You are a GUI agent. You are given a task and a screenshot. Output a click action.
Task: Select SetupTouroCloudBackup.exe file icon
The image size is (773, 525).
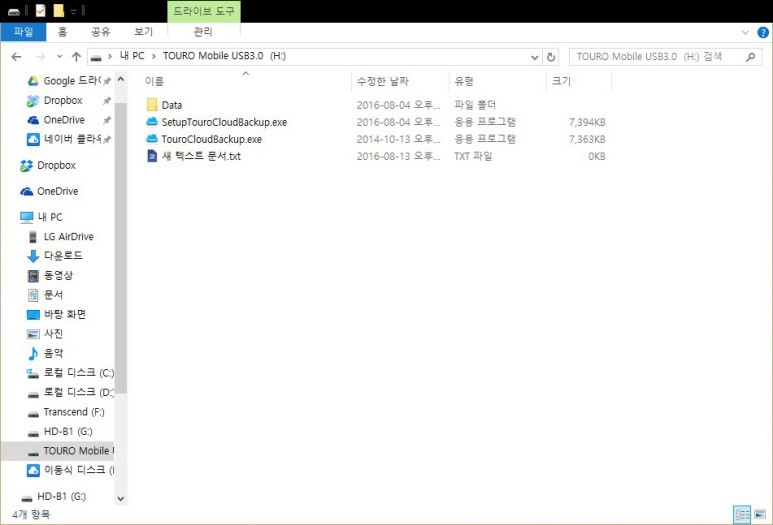click(x=152, y=122)
